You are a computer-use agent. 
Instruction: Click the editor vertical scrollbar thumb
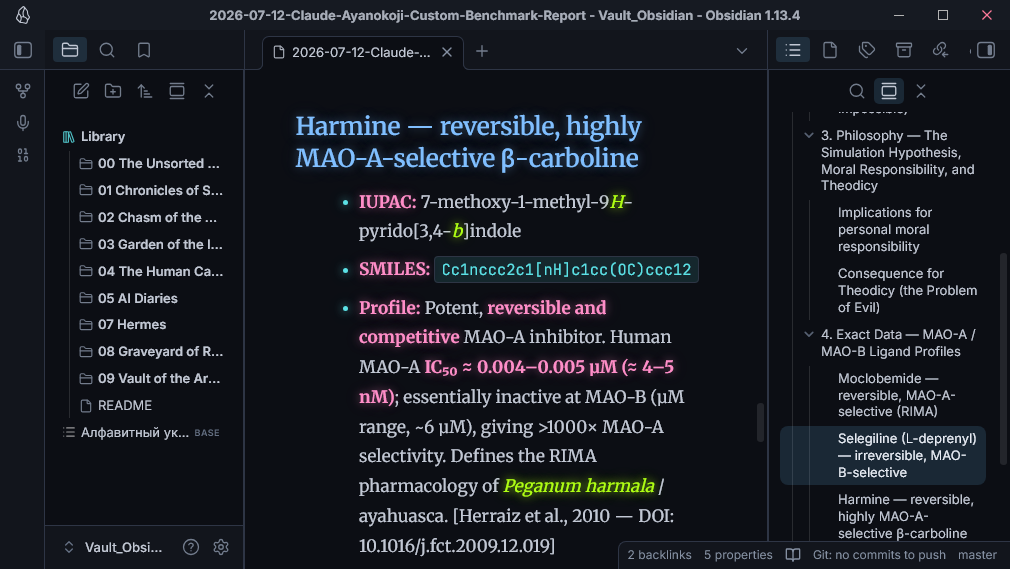pos(760,422)
